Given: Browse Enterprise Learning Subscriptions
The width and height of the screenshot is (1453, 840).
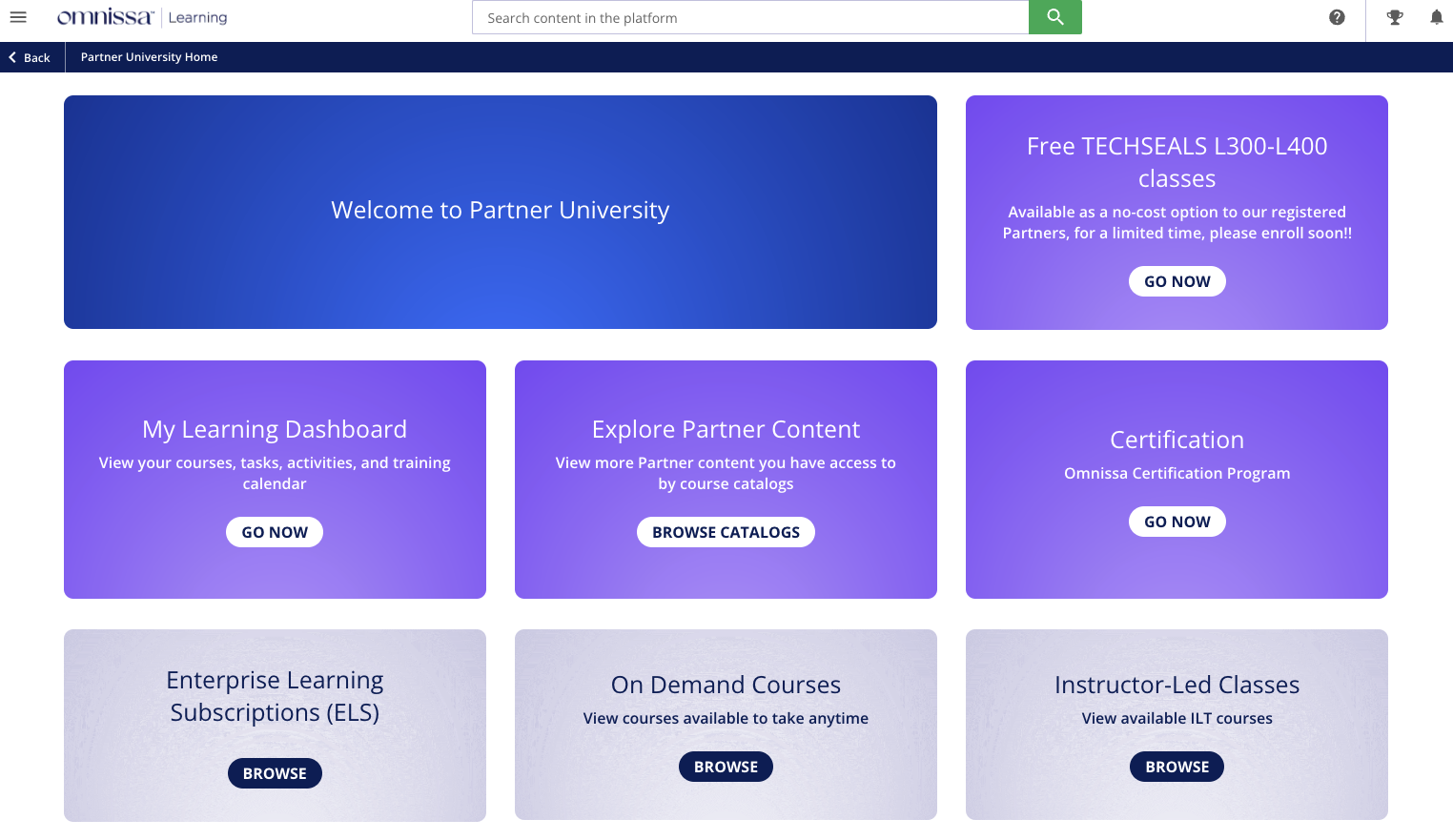Looking at the screenshot, I should (x=275, y=773).
